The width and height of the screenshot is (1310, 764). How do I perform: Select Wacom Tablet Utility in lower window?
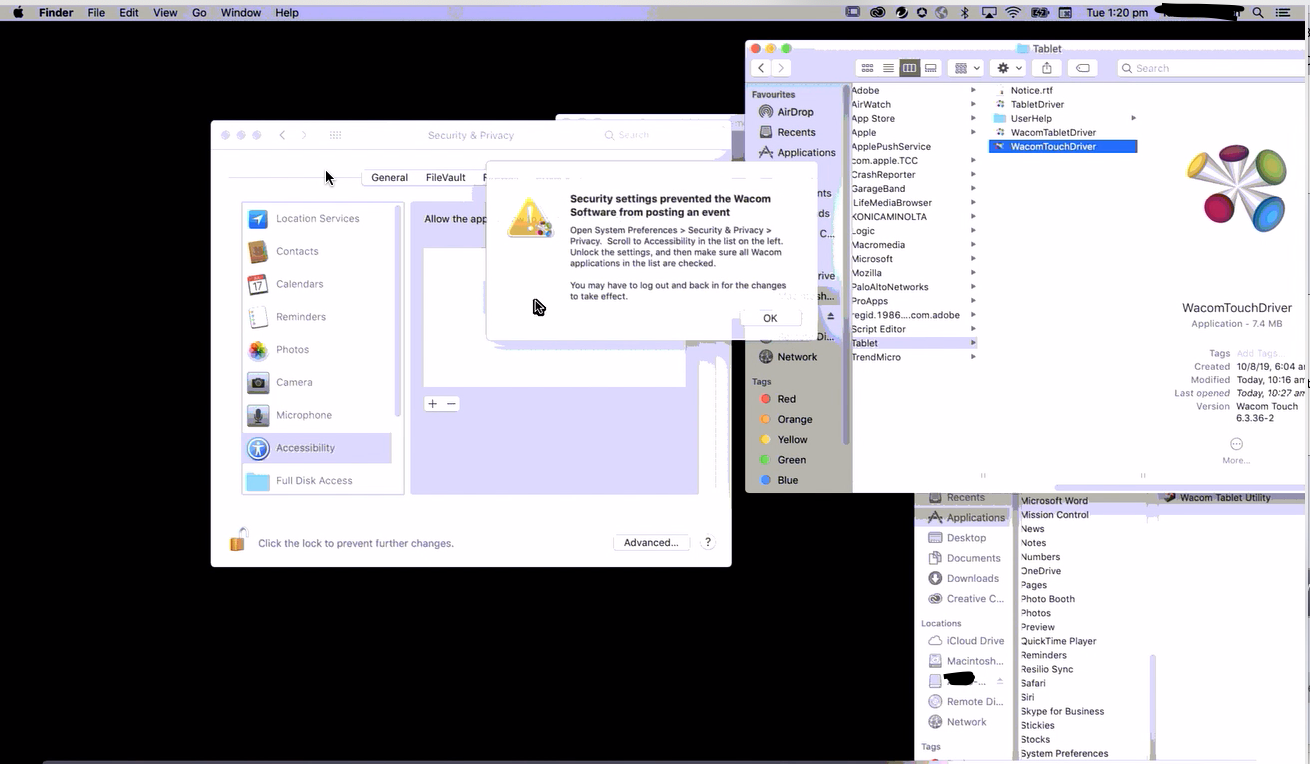point(1225,497)
